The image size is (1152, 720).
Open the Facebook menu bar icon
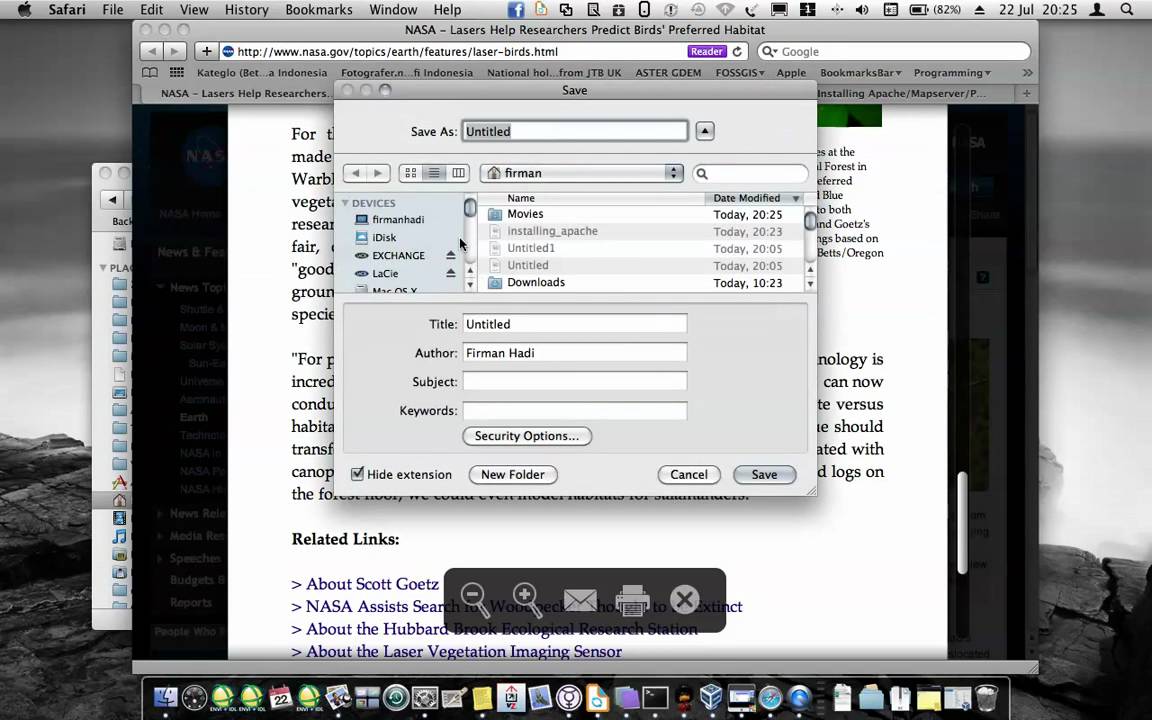tap(516, 10)
